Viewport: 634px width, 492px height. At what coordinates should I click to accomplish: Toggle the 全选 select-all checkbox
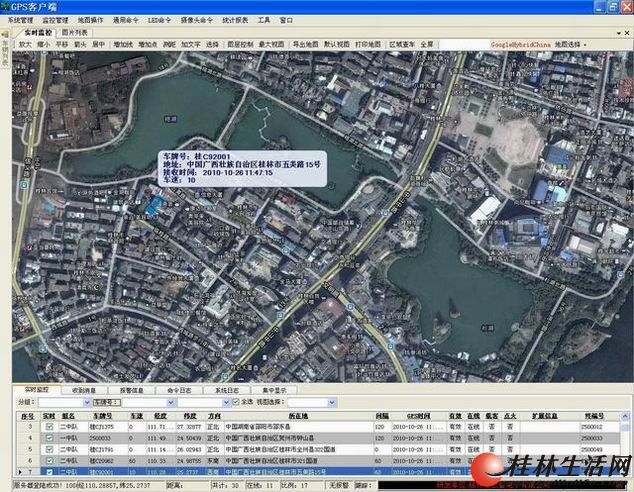236,402
